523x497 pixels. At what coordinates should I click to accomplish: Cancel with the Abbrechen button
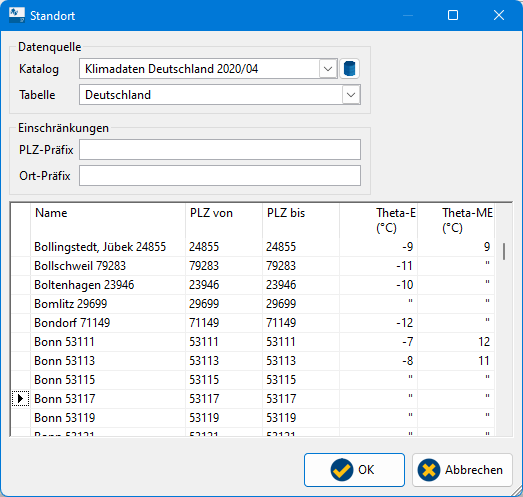tap(462, 470)
